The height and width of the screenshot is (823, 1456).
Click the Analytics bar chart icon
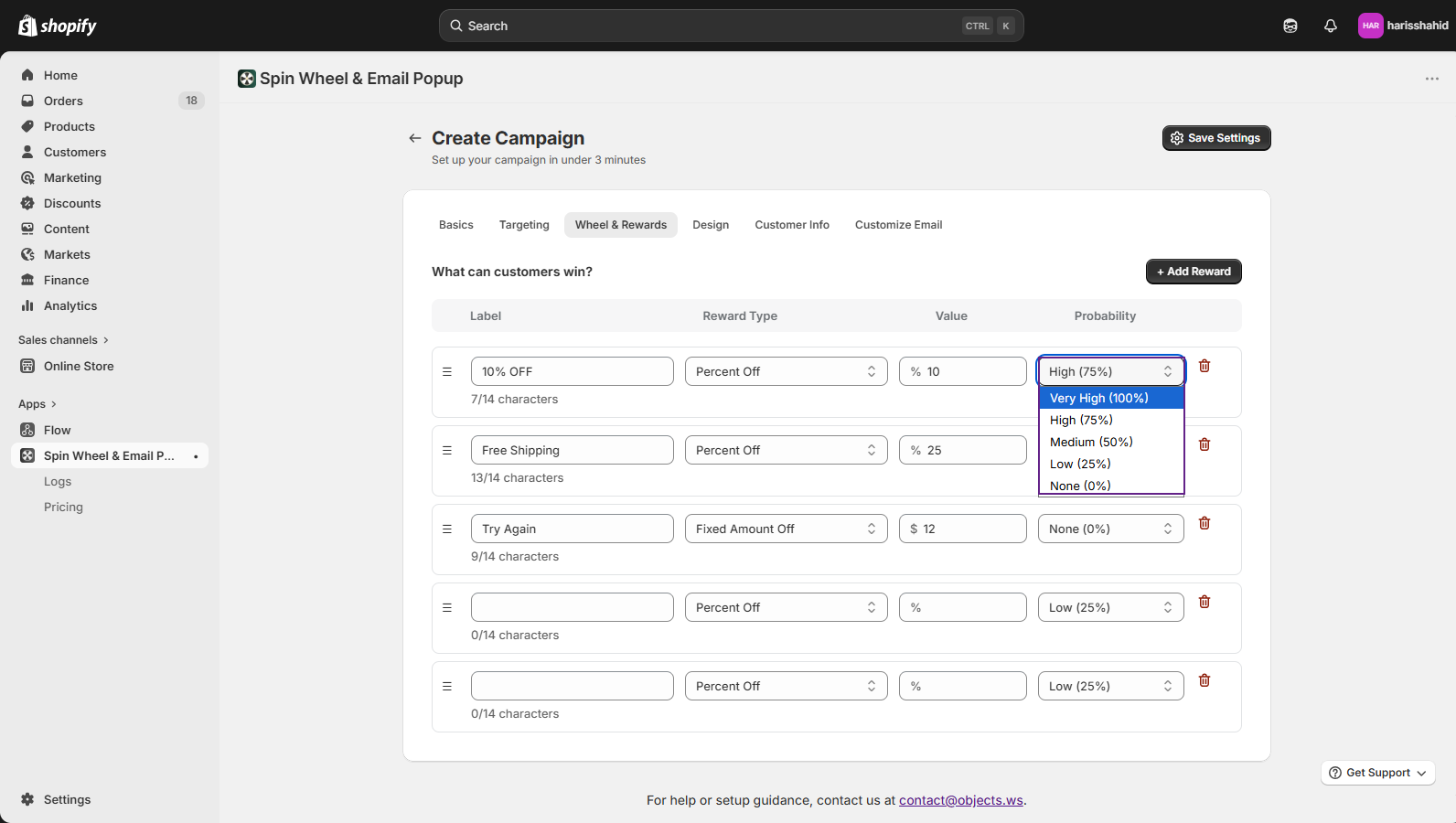point(27,305)
